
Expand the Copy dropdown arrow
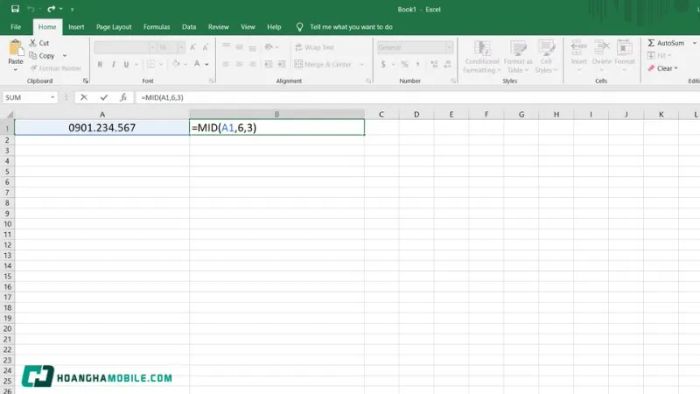65,56
